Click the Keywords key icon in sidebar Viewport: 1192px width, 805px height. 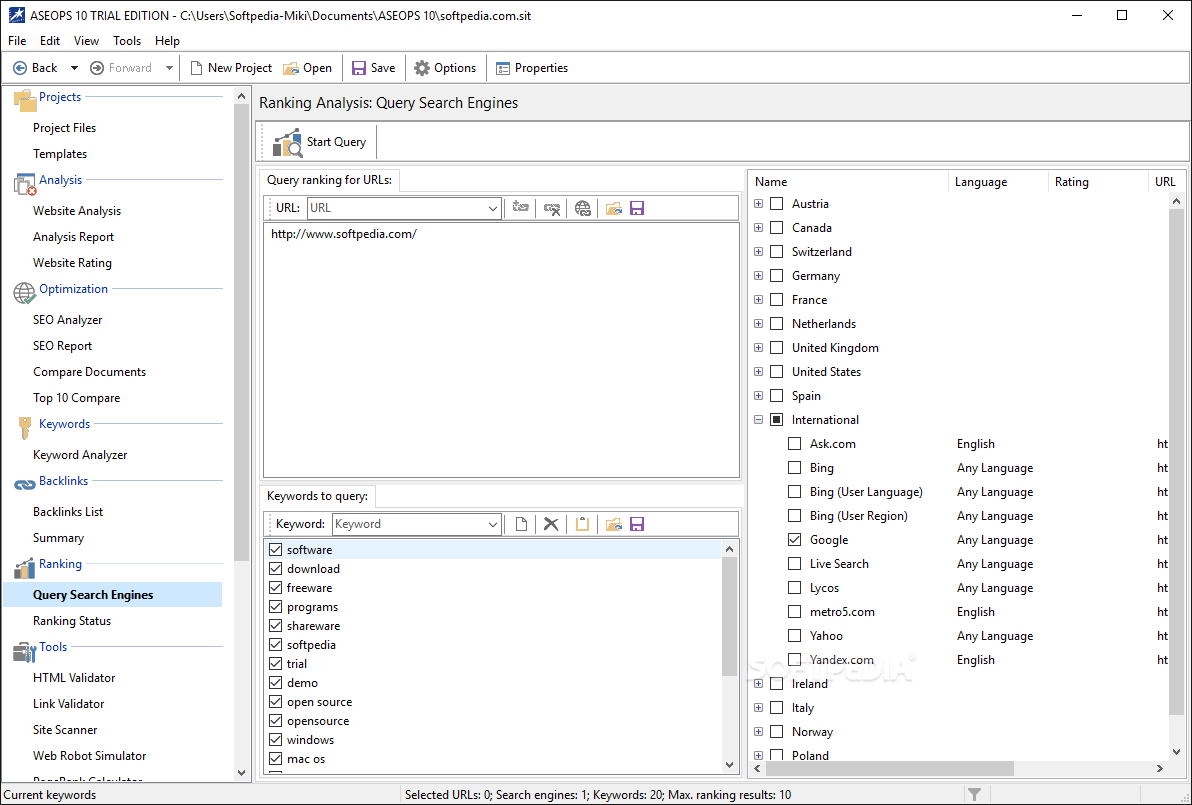tap(25, 428)
